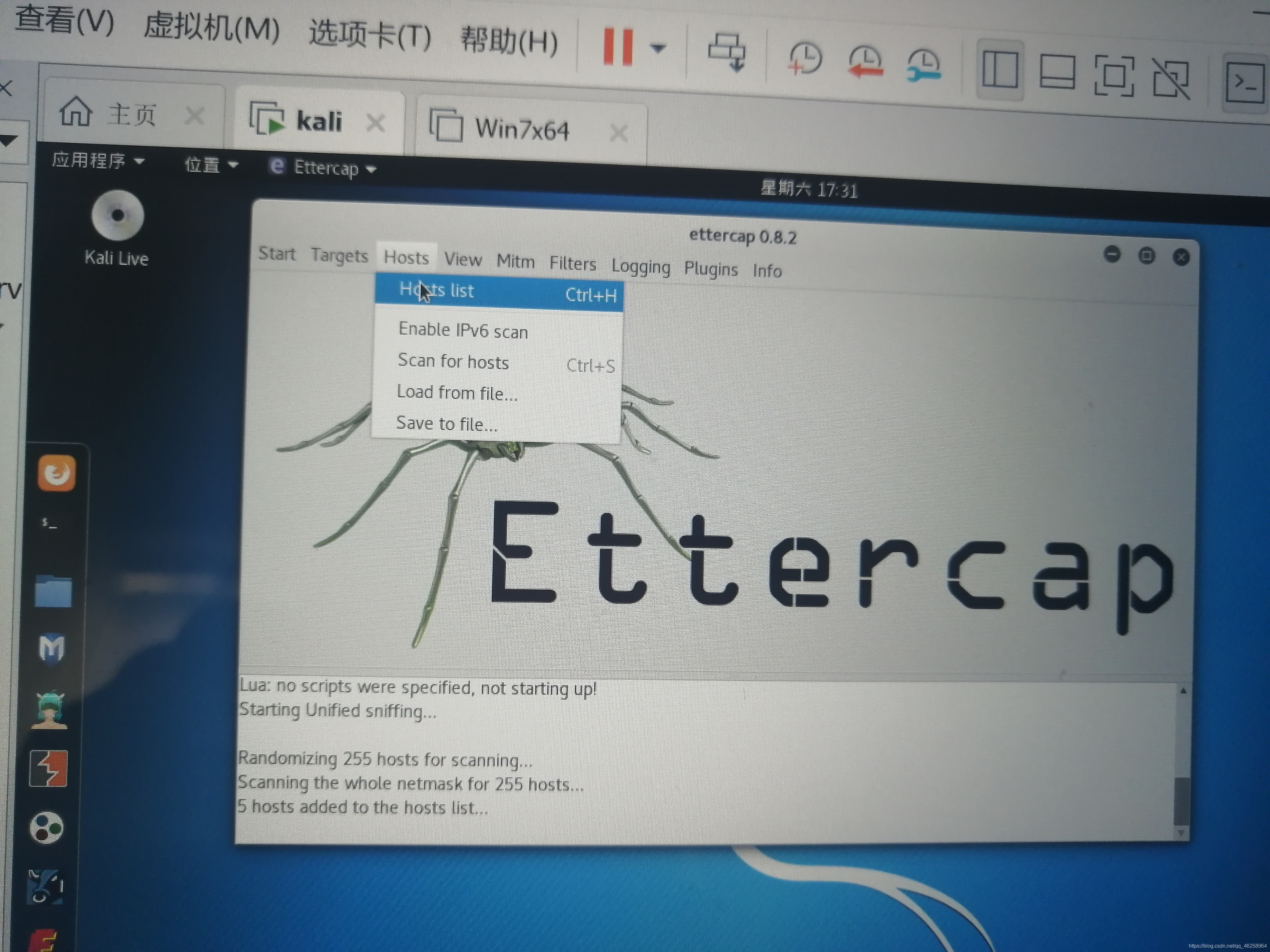The image size is (1270, 952).
Task: Open the View menu in ettercap
Action: point(463,260)
